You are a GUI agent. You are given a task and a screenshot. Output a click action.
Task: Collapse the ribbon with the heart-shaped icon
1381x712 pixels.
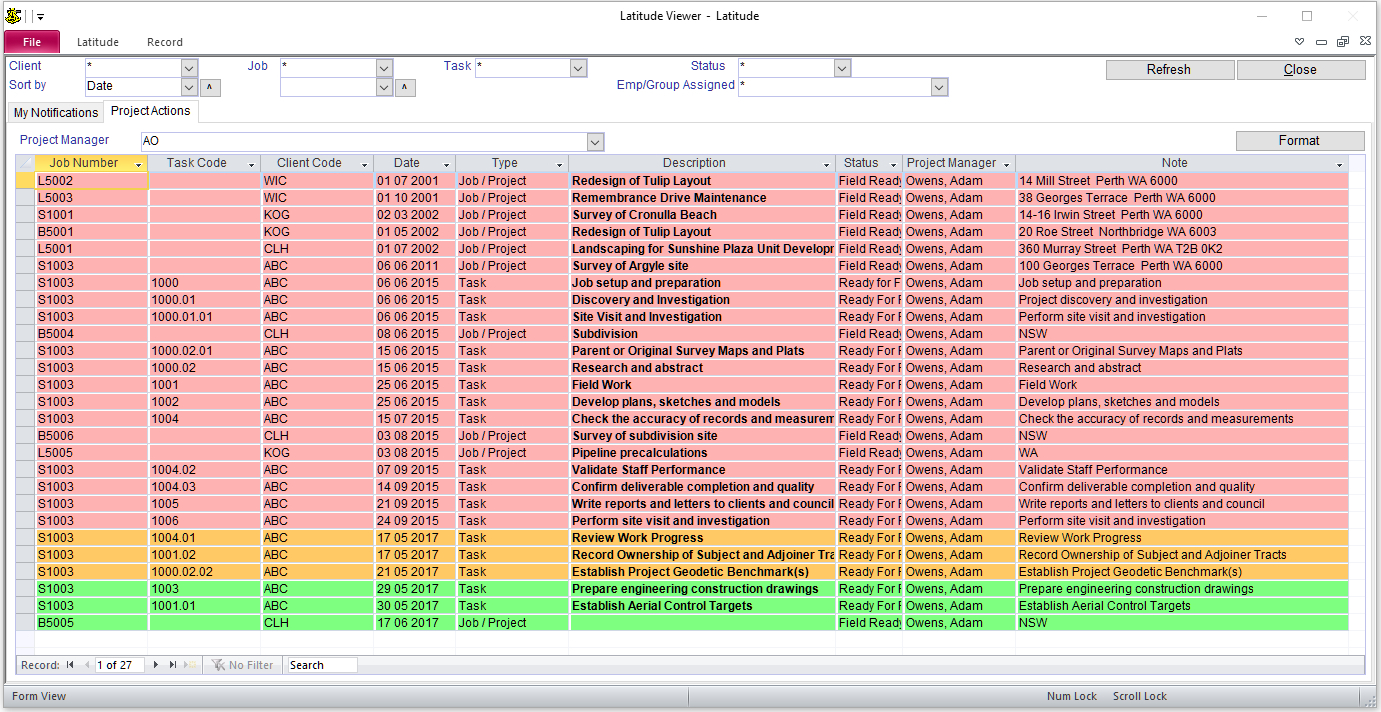[1299, 42]
